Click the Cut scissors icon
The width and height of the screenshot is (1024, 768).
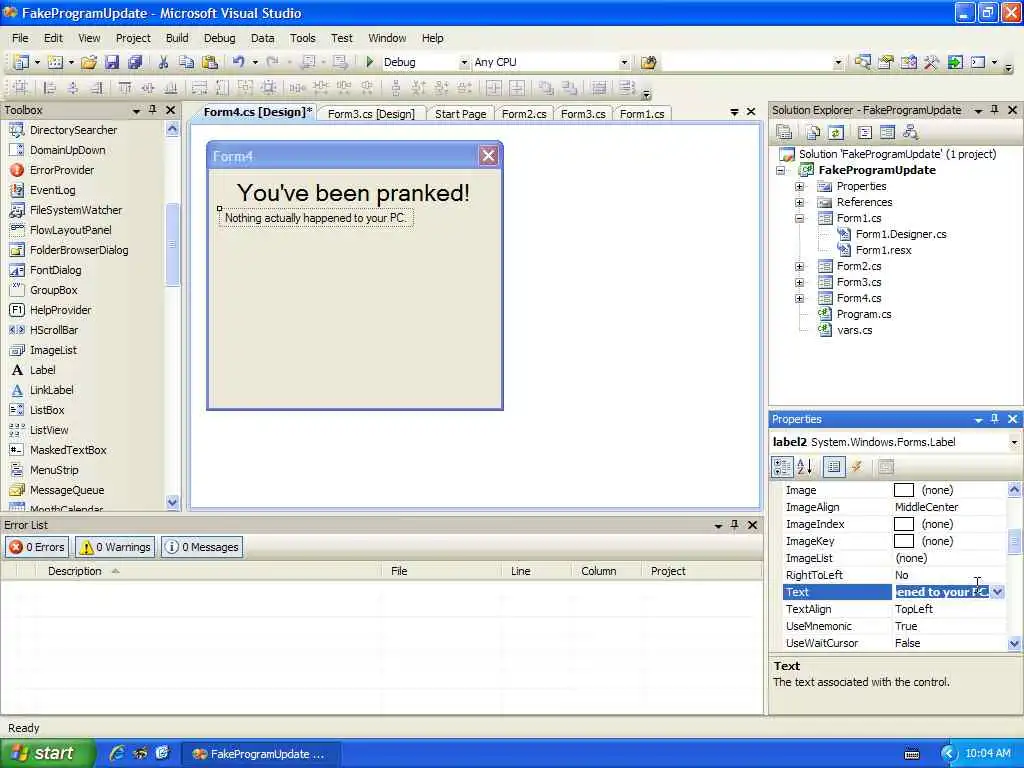tap(163, 62)
